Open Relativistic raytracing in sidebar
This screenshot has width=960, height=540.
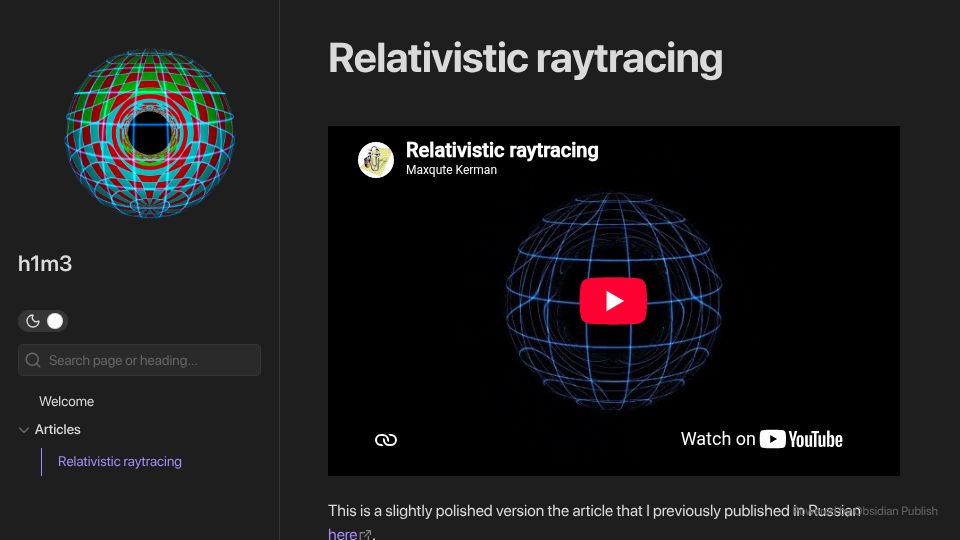119,462
